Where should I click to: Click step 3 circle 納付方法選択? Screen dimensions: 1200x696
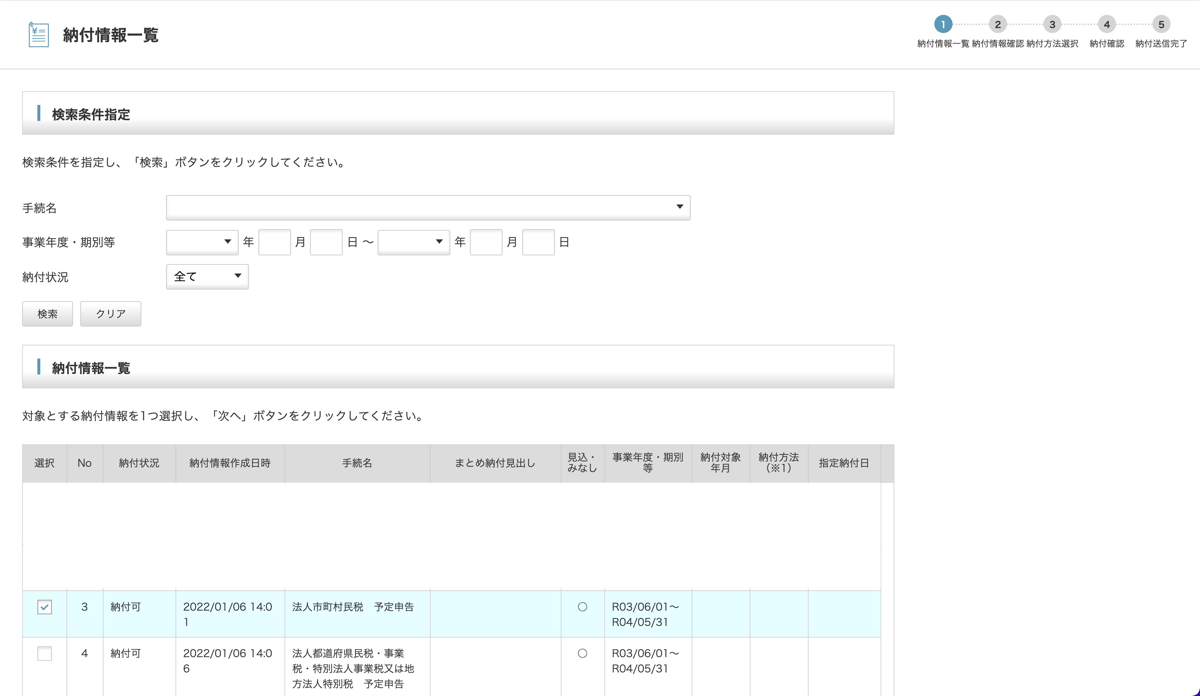tap(1052, 24)
